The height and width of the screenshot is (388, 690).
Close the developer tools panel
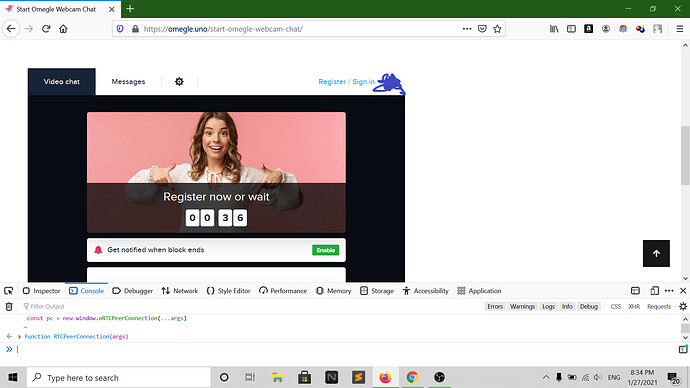(x=683, y=291)
